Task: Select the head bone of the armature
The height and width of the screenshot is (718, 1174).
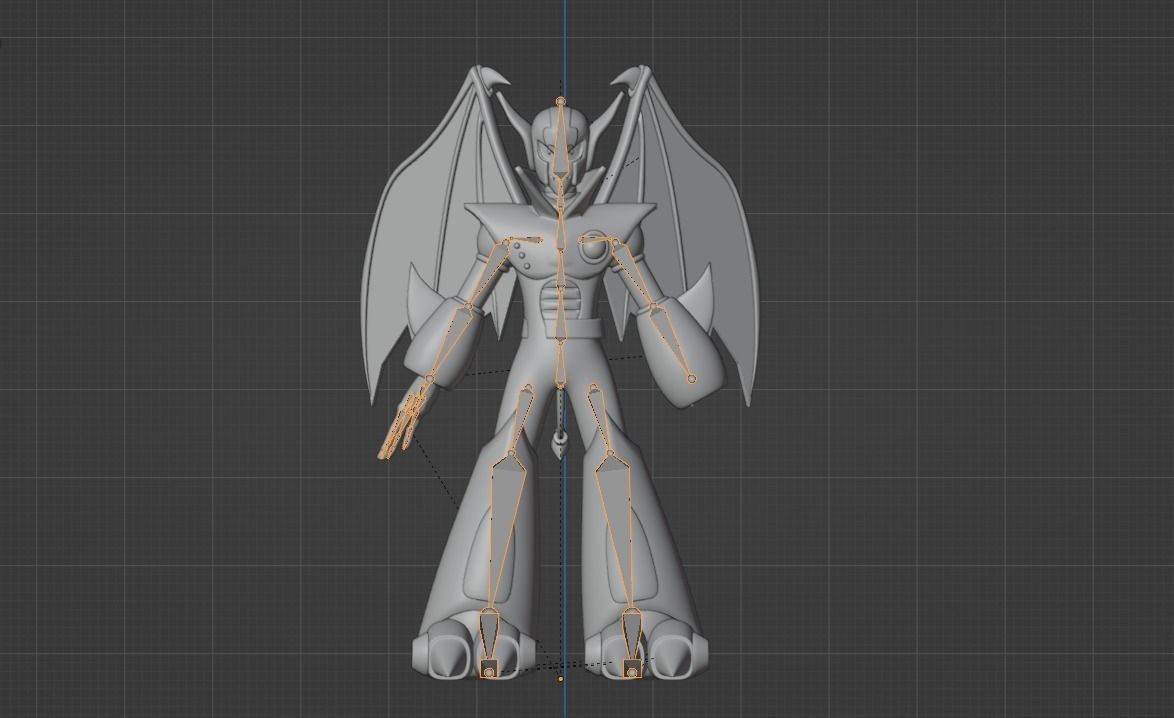Action: click(x=560, y=142)
